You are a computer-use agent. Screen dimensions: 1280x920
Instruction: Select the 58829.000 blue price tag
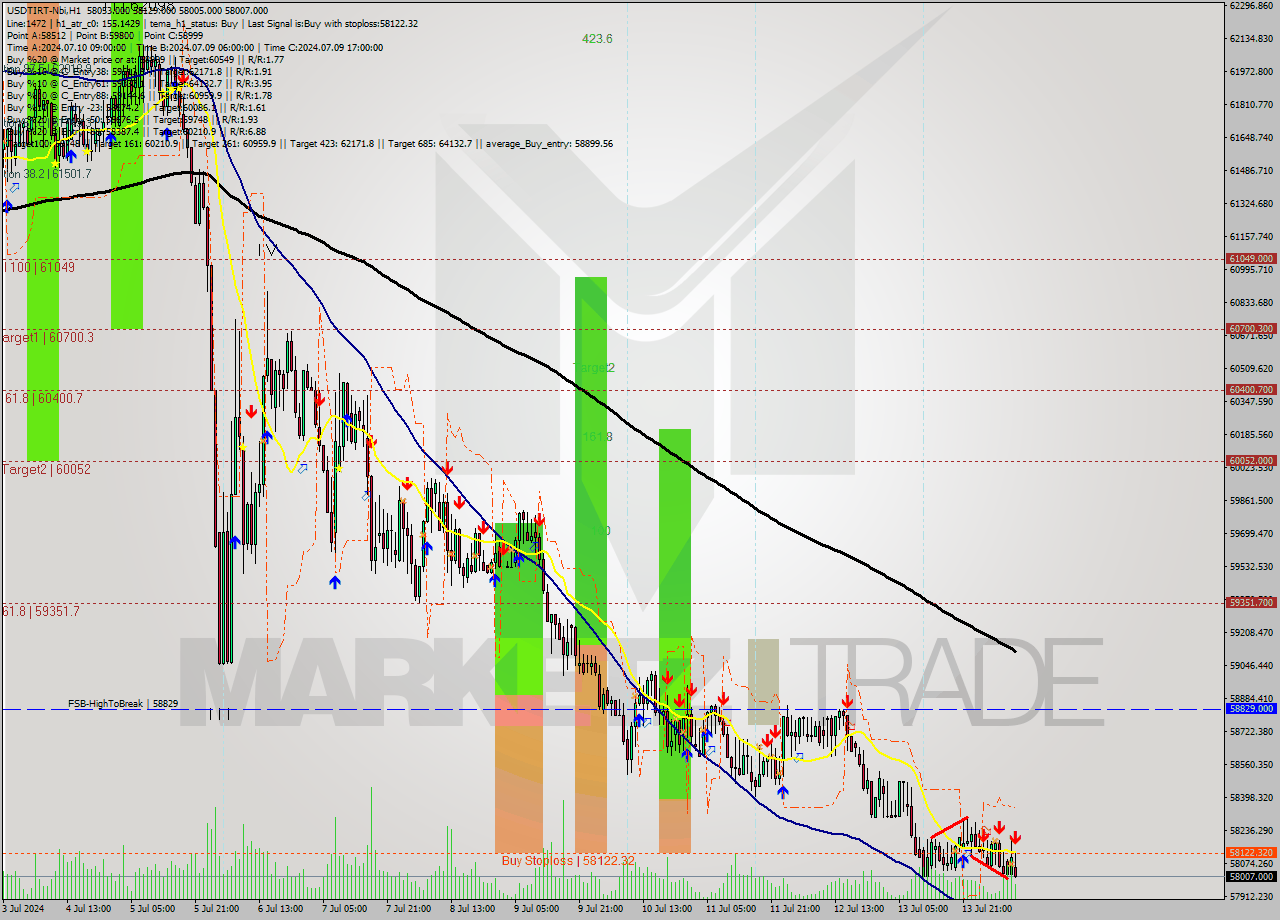(x=1250, y=708)
